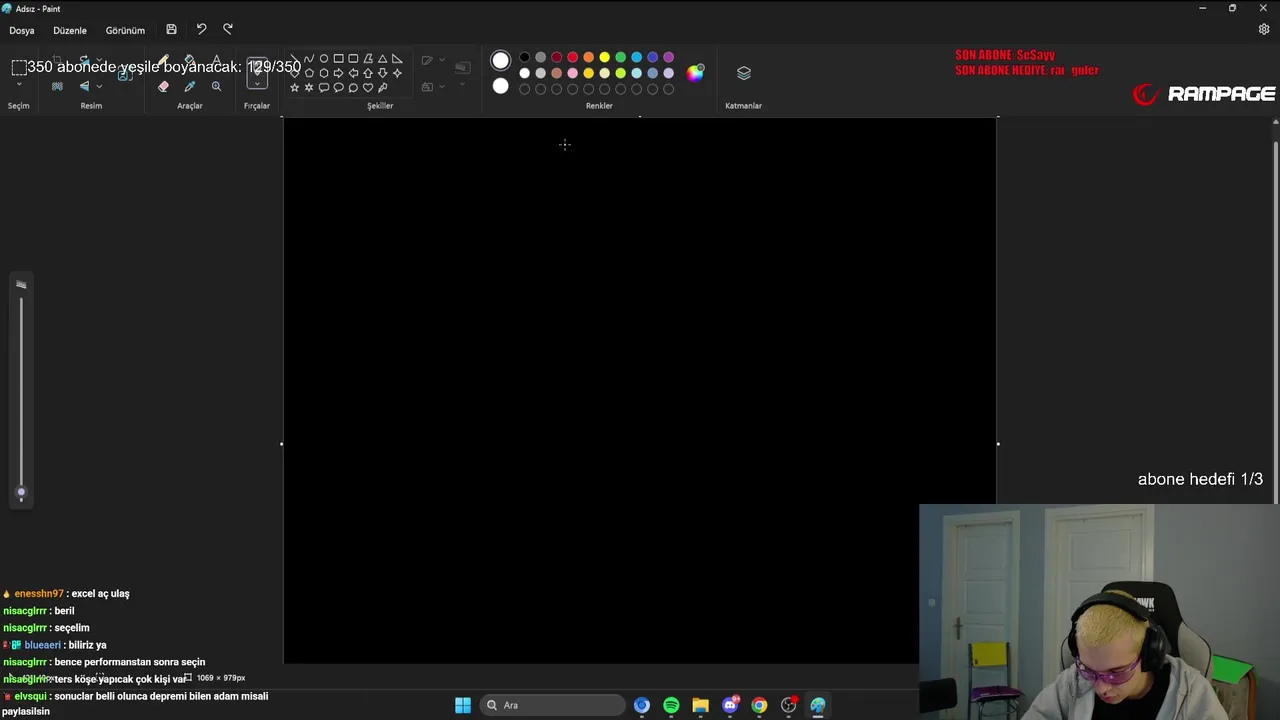Viewport: 1280px width, 720px height.
Task: Choose the Pentagon shape
Action: (x=309, y=73)
